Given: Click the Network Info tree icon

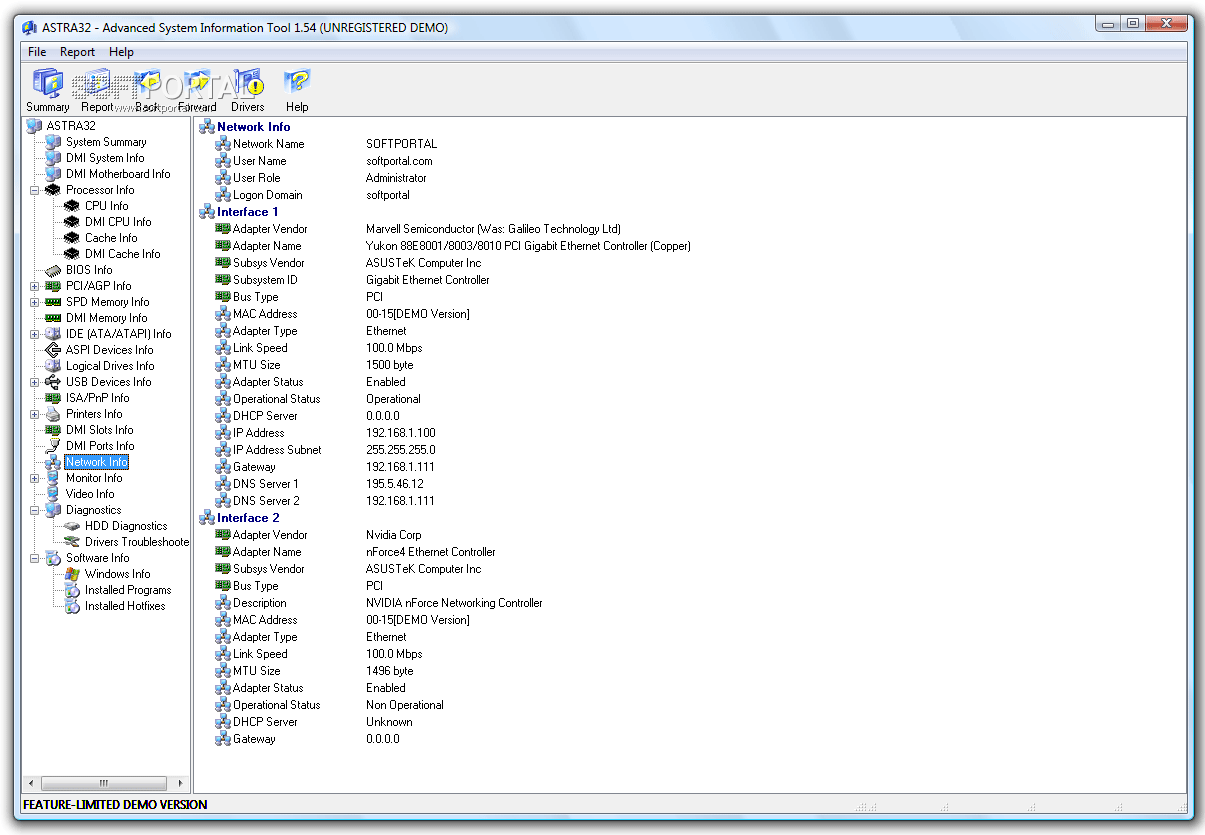Looking at the screenshot, I should point(53,462).
